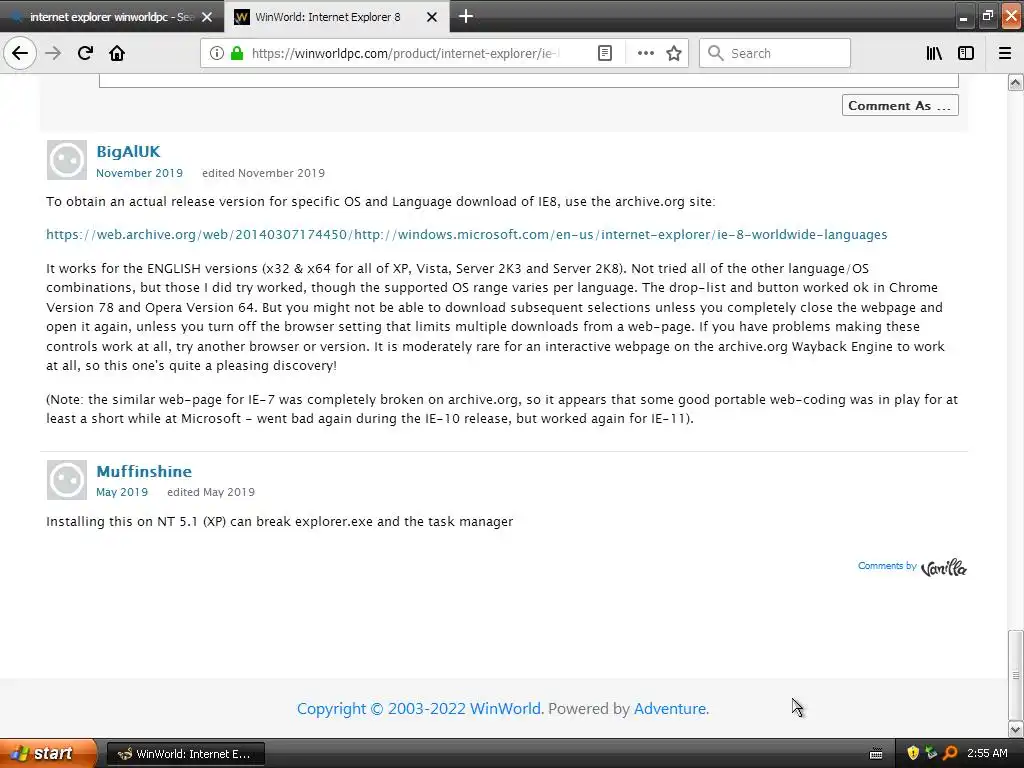Click the keyboard icon in the taskbar

[876, 754]
